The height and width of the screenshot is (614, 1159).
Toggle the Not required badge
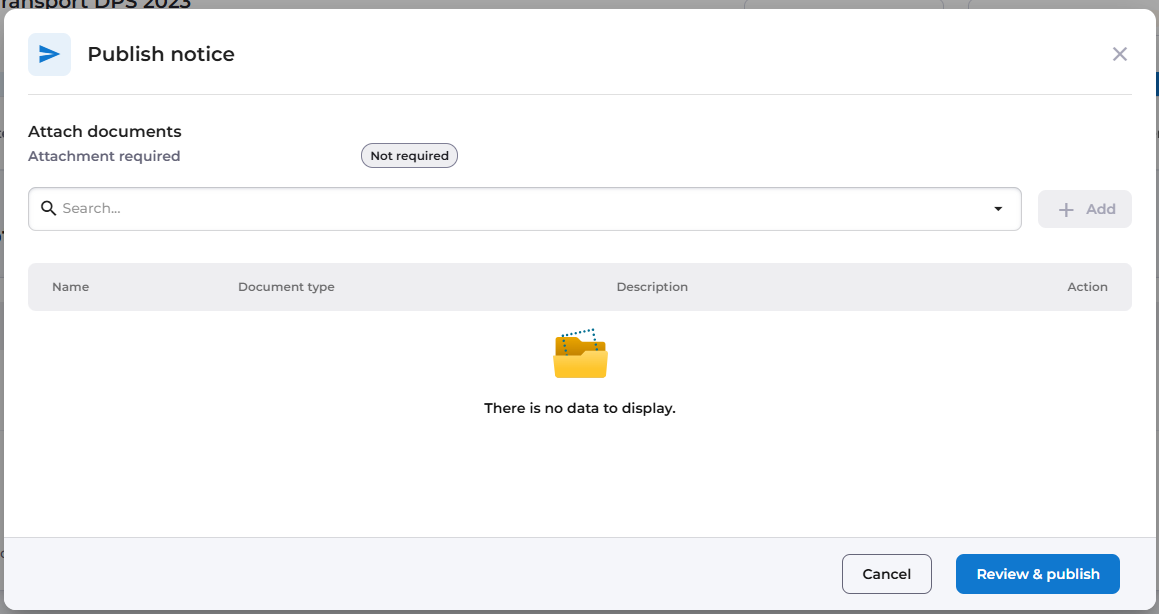click(409, 156)
